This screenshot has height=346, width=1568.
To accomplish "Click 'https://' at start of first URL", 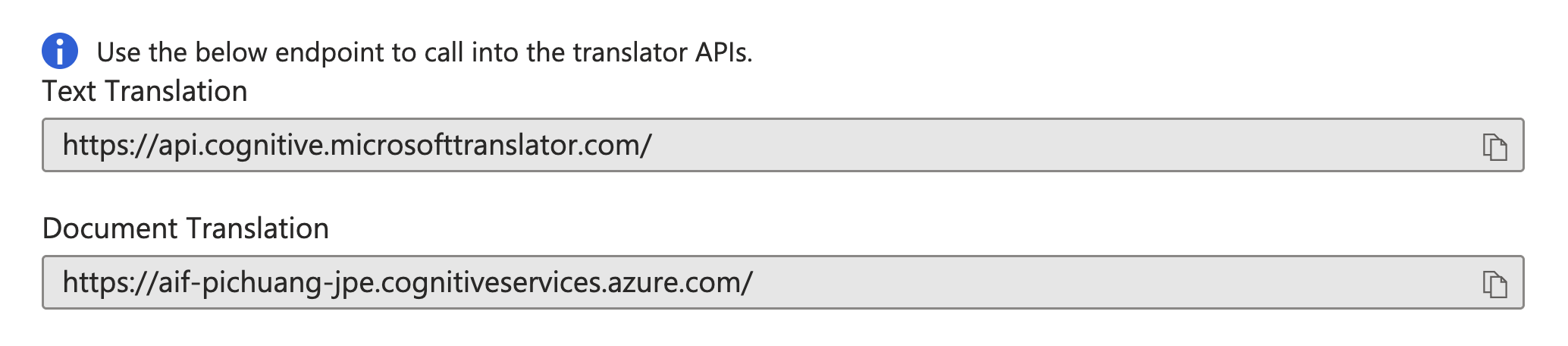I will coord(110,145).
